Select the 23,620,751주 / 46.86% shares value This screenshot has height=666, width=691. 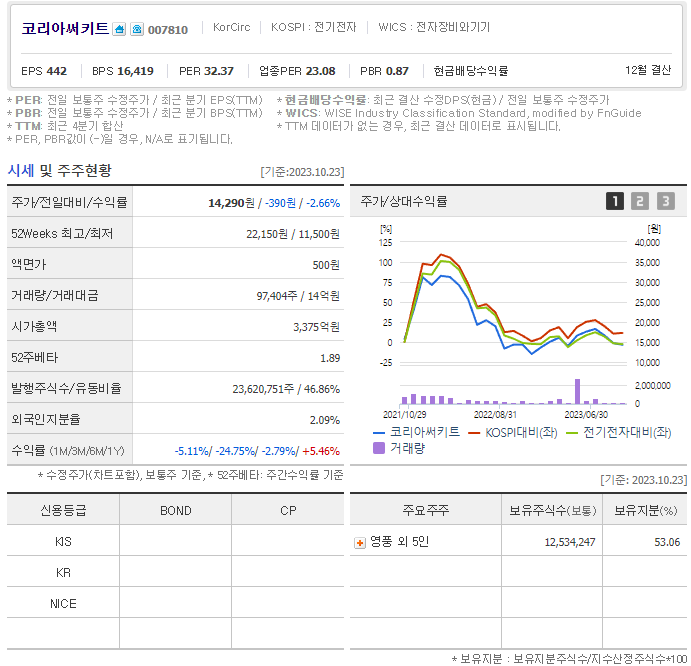point(286,389)
